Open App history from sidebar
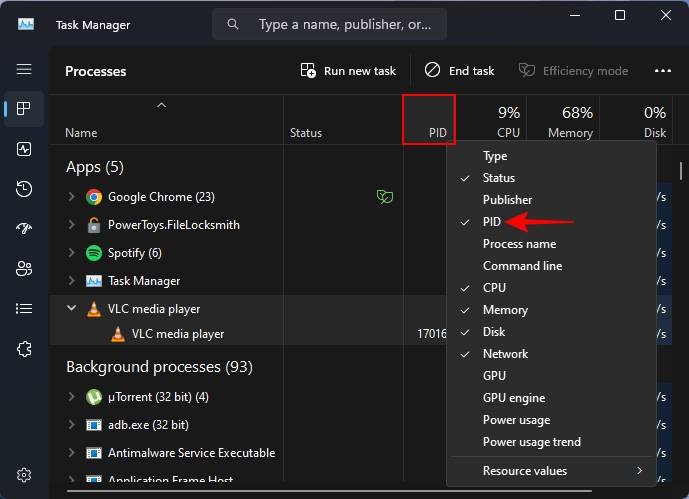This screenshot has height=499, width=689. 24,189
